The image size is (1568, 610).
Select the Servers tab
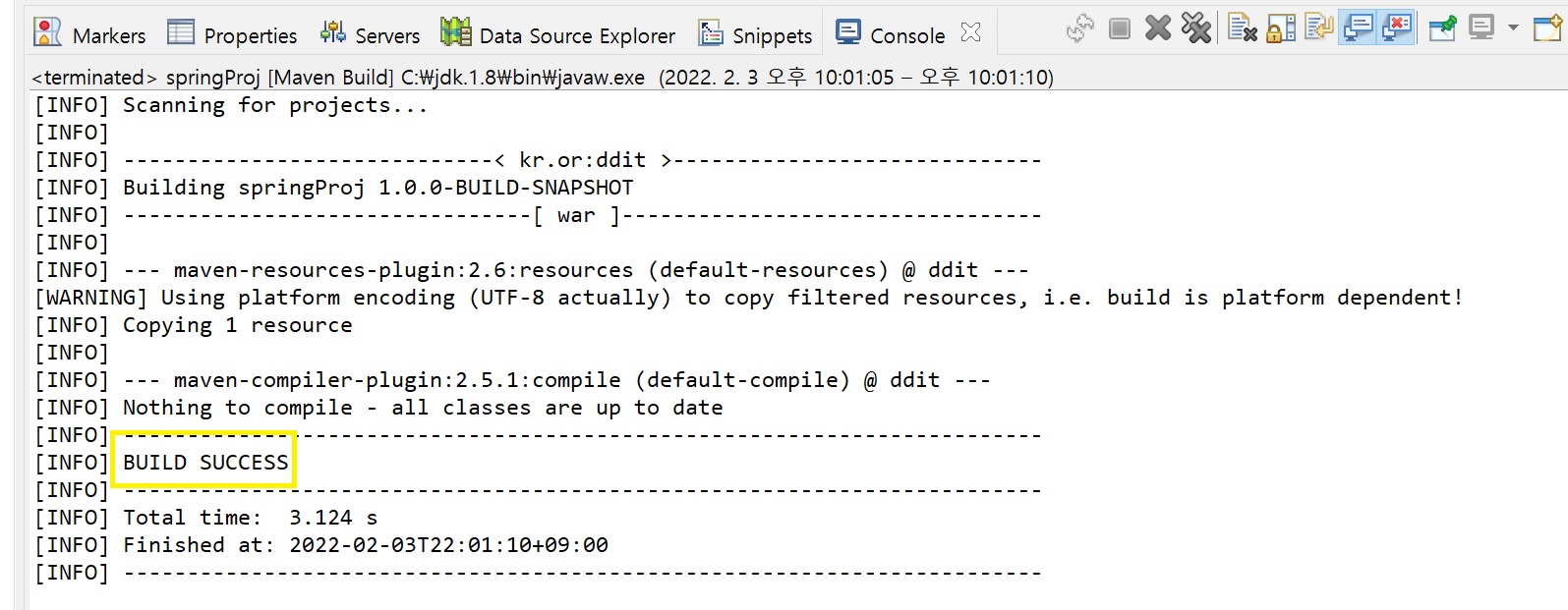point(370,35)
